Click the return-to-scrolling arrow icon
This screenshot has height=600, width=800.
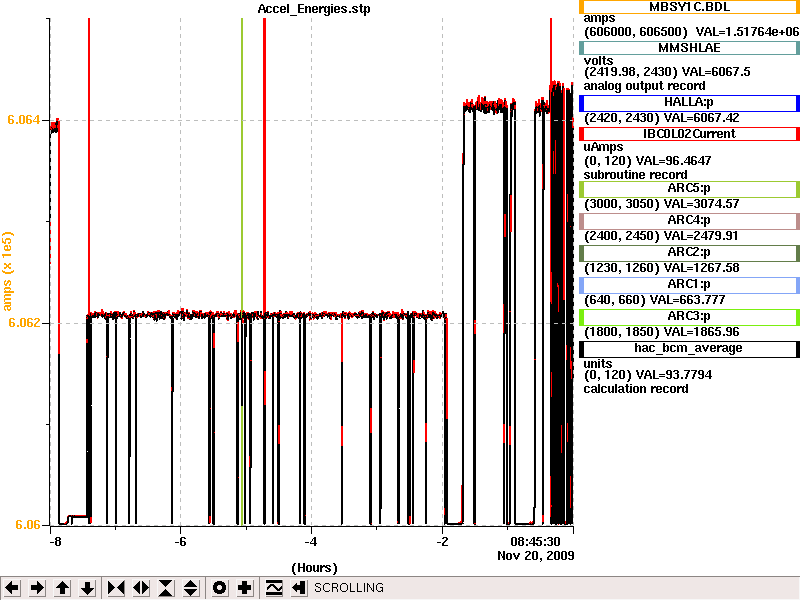(x=298, y=588)
